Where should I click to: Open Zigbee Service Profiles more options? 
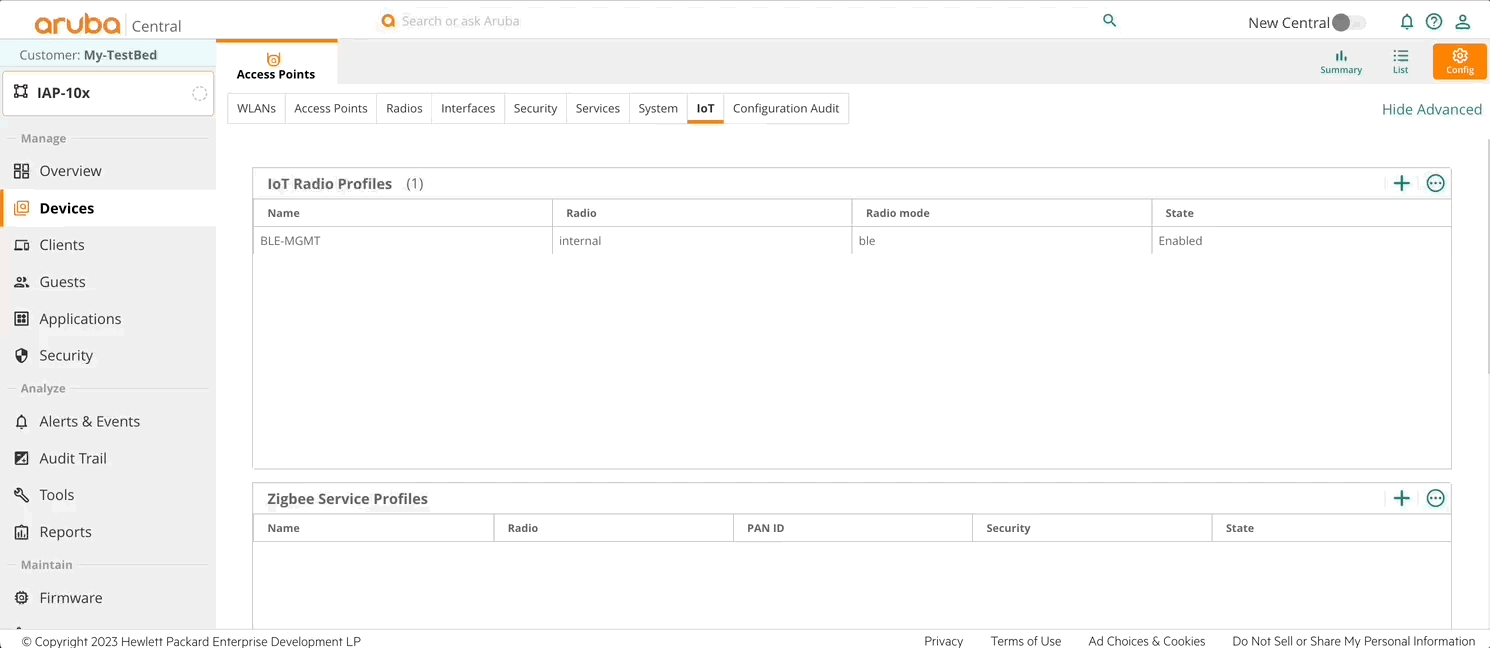1435,498
